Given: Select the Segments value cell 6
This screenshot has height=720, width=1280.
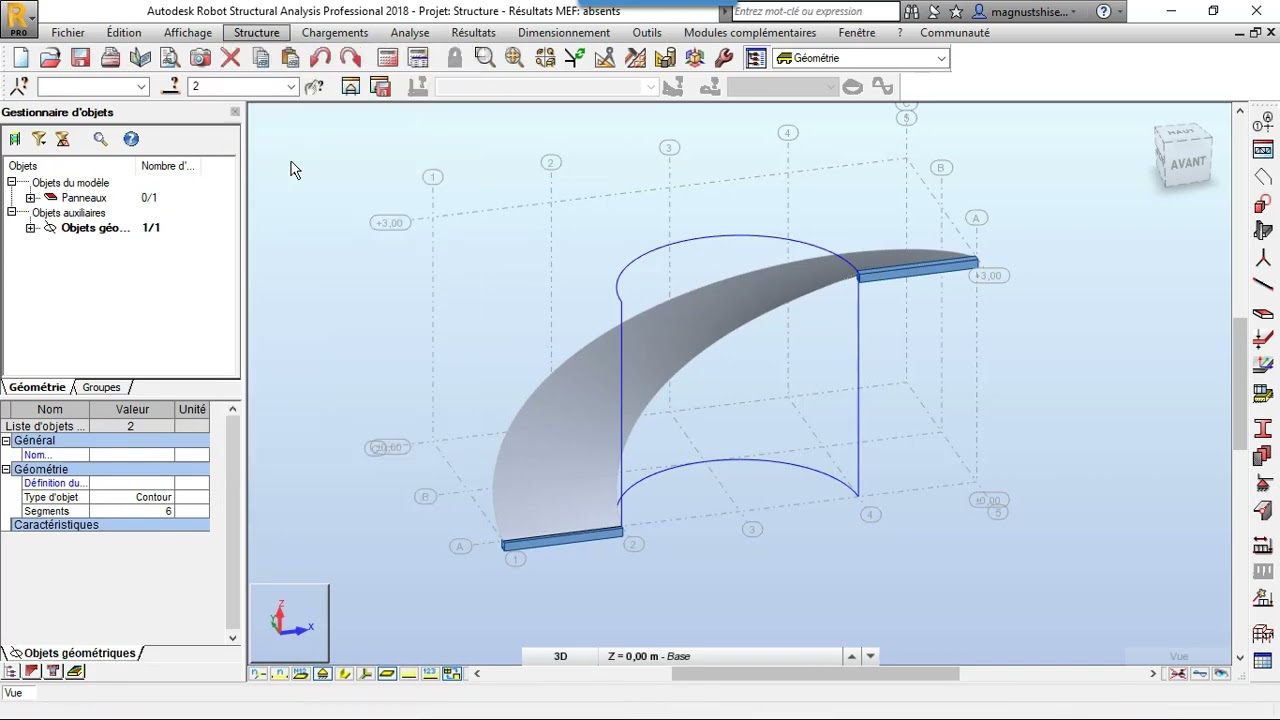Looking at the screenshot, I should (132, 511).
